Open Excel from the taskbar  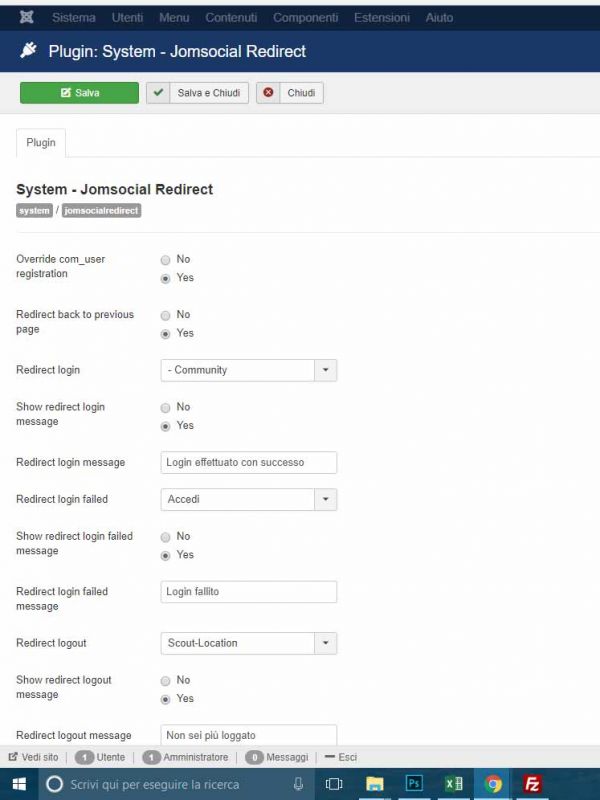point(454,784)
